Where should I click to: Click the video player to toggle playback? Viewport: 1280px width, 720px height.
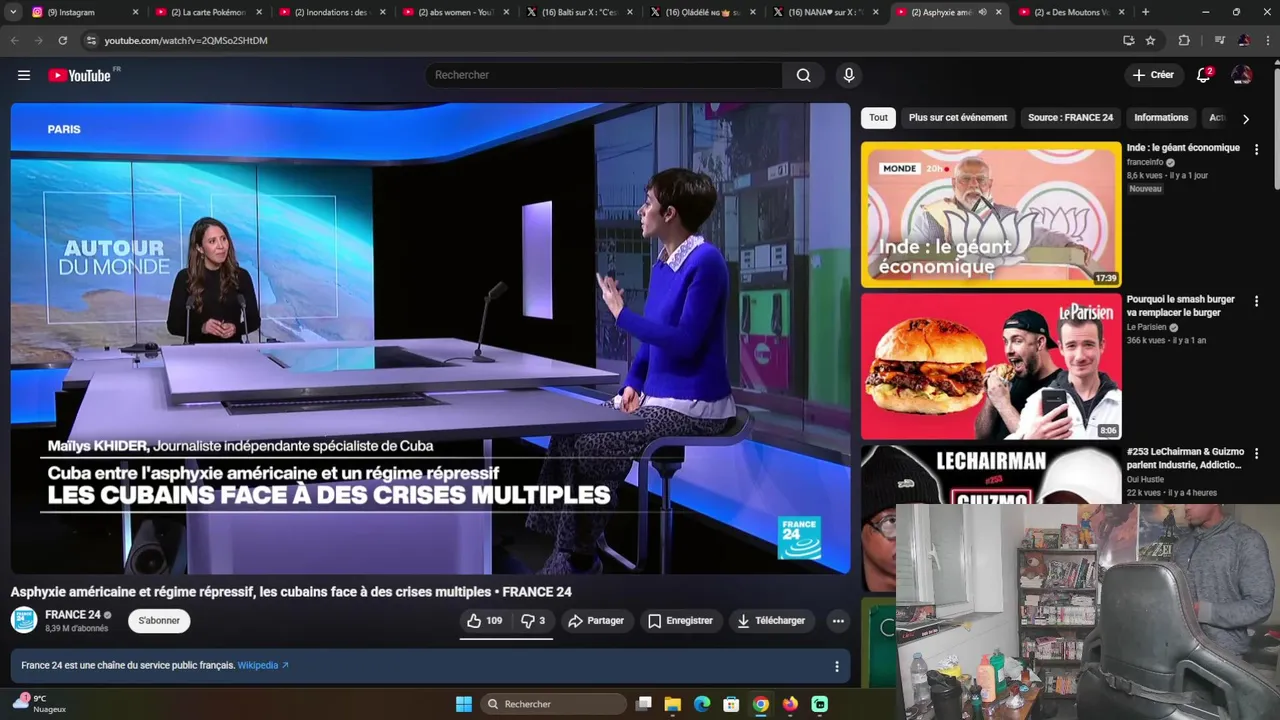(430, 338)
